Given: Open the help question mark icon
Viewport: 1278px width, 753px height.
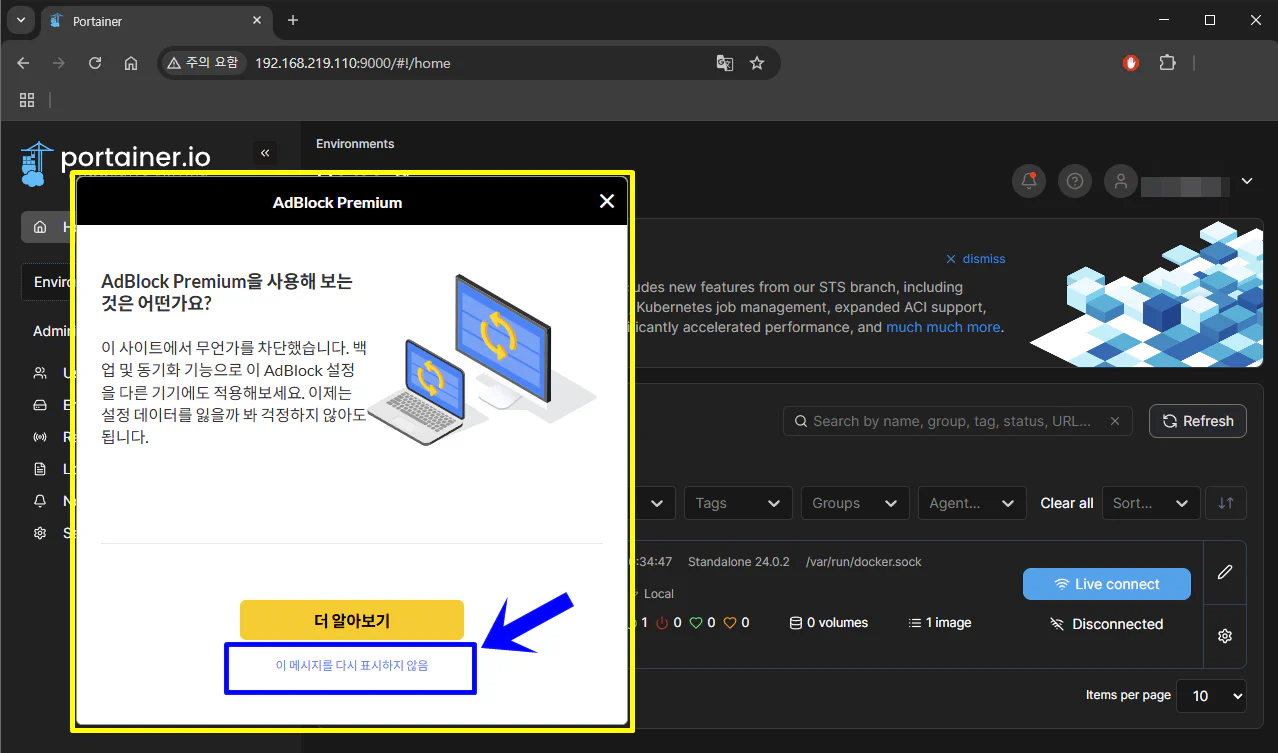Looking at the screenshot, I should (x=1075, y=181).
